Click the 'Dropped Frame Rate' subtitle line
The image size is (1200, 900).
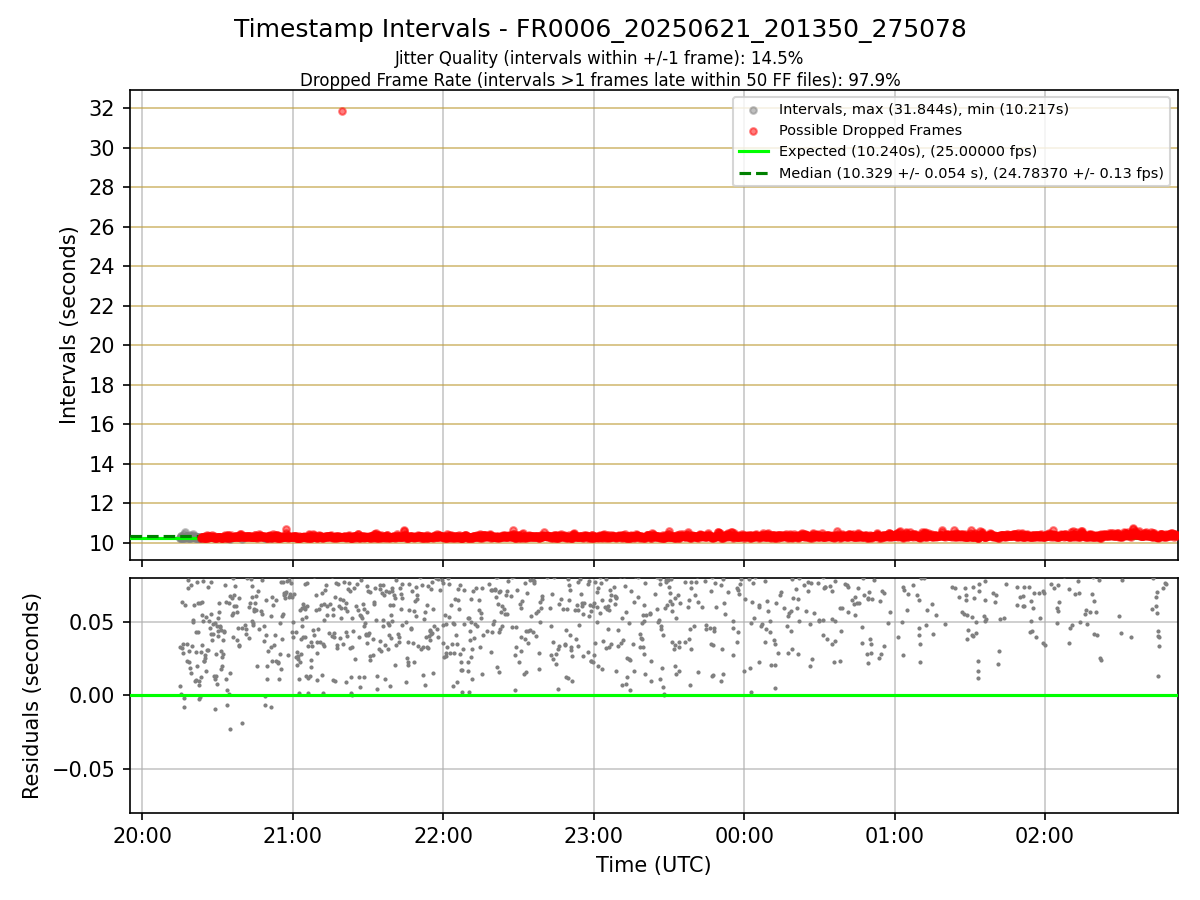(x=600, y=80)
